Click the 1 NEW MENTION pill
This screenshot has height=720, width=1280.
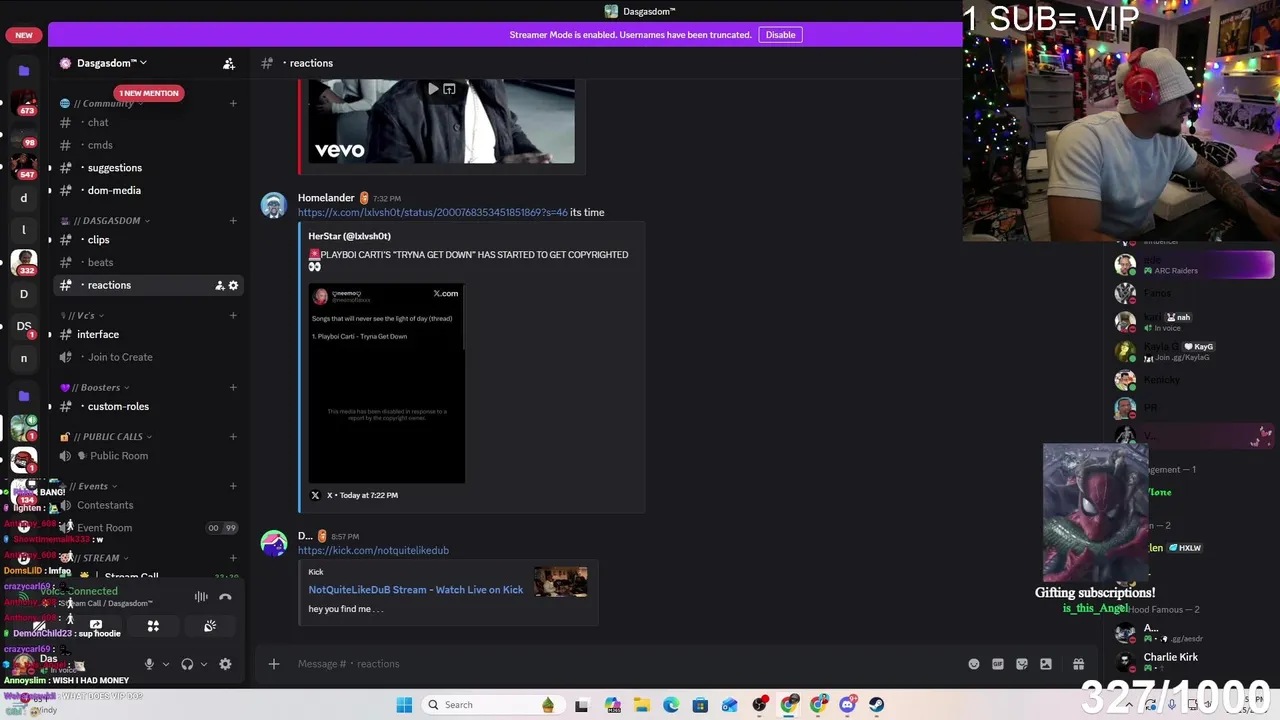(148, 93)
